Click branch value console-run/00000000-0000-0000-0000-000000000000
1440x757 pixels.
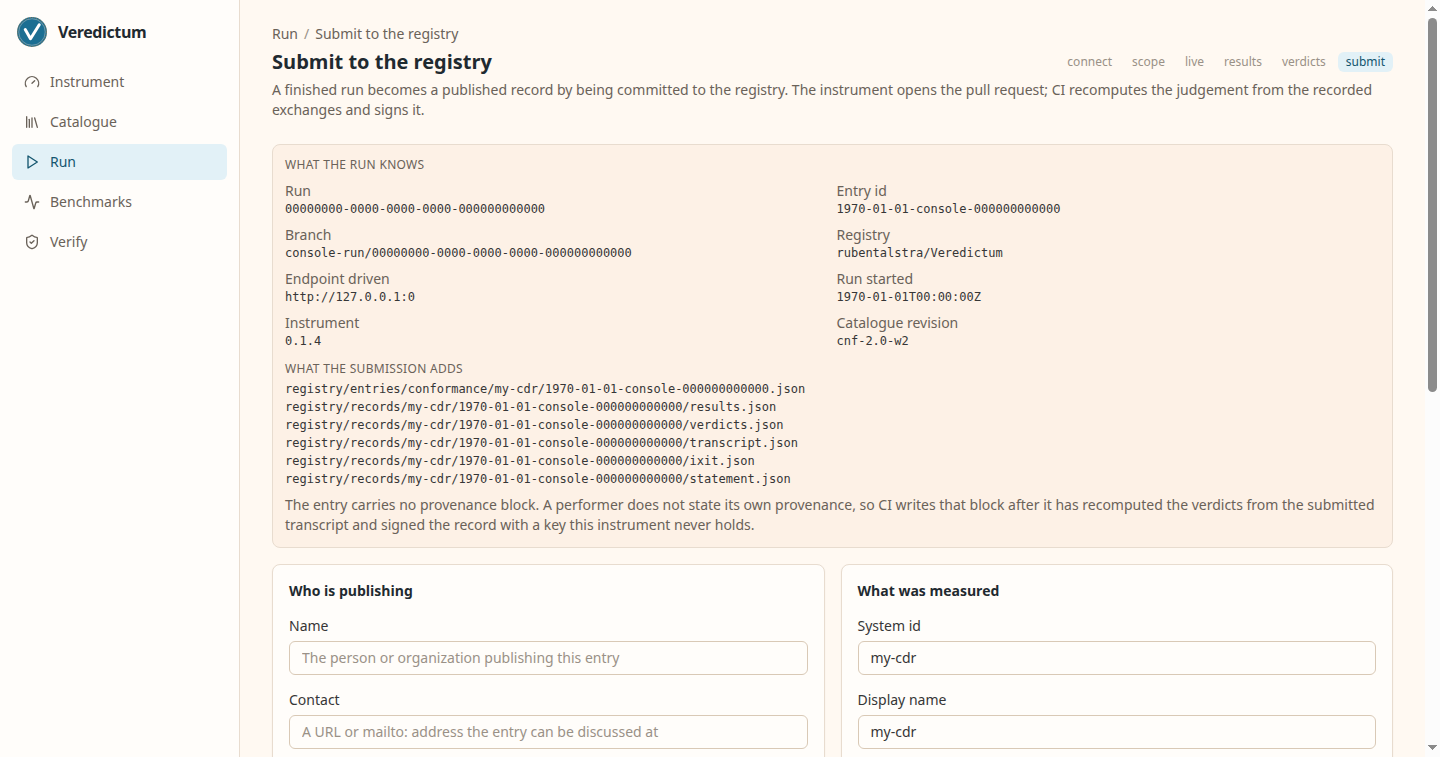[458, 253]
